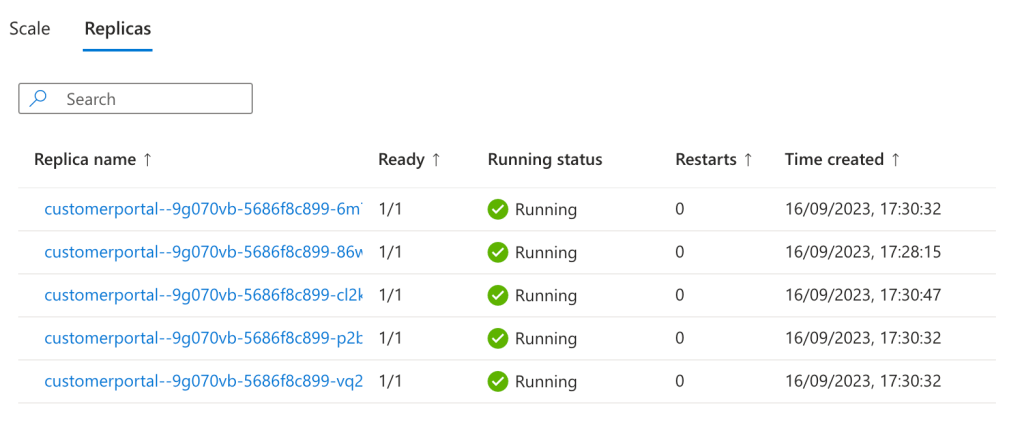Switch to the Scale tab

click(30, 29)
